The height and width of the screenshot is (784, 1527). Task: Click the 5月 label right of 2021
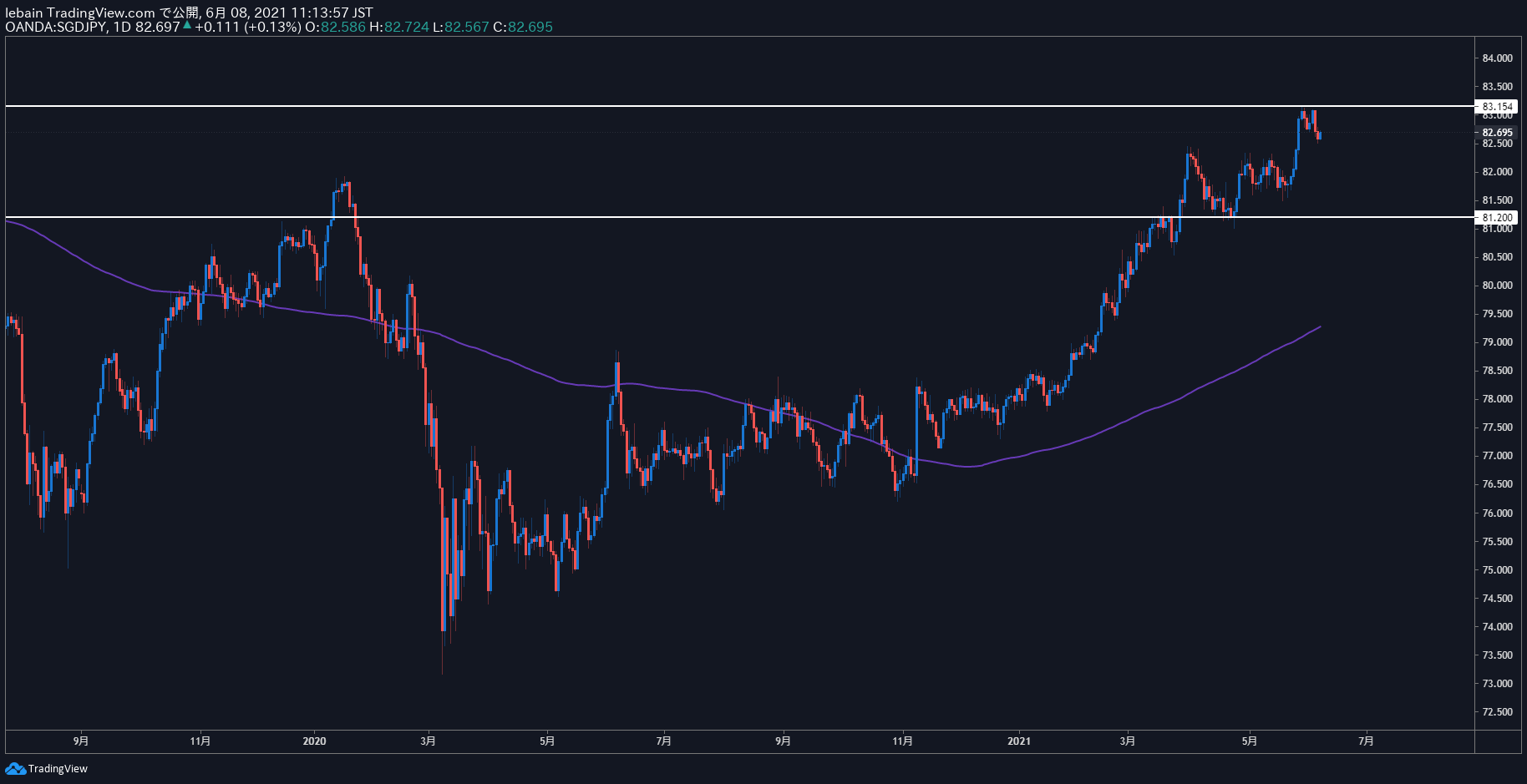(1249, 741)
